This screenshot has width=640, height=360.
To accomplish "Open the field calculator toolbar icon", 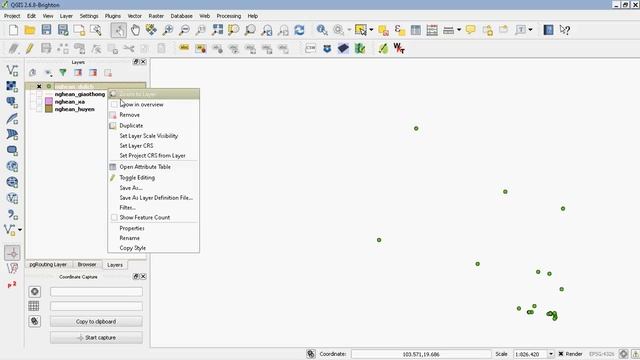I will 432,30.
